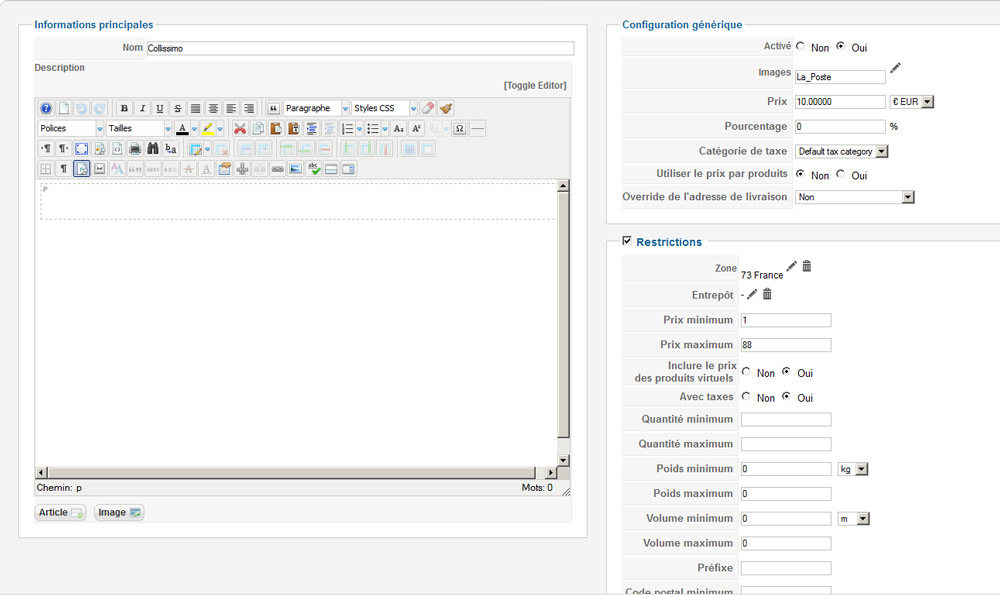This screenshot has width=1000, height=595.
Task: Set Avec taxes to Oui
Action: tap(786, 397)
